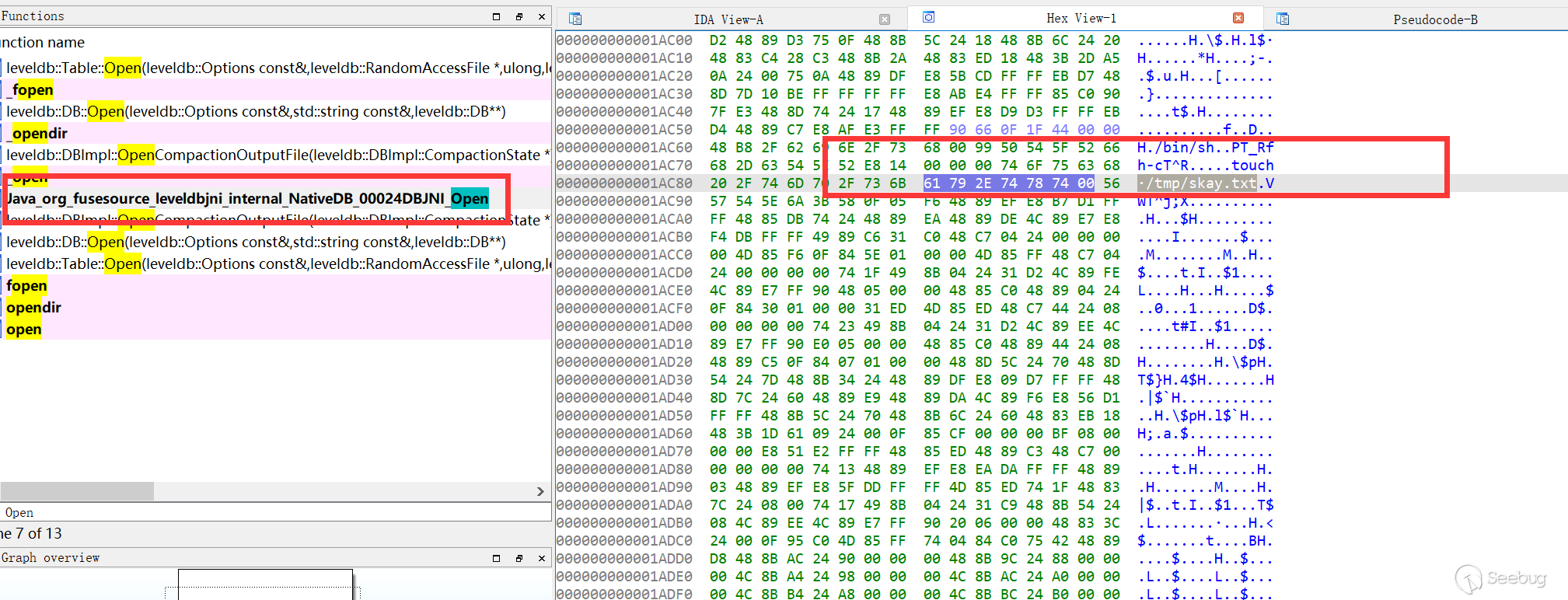Minimize the Functions panel
The width and height of the screenshot is (1568, 600).
point(496,16)
